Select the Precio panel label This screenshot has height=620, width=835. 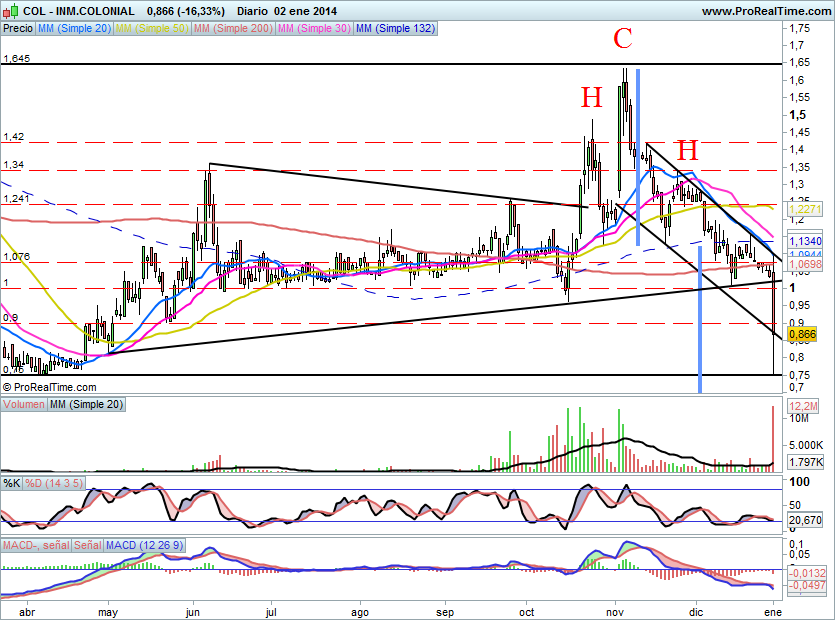[17, 29]
